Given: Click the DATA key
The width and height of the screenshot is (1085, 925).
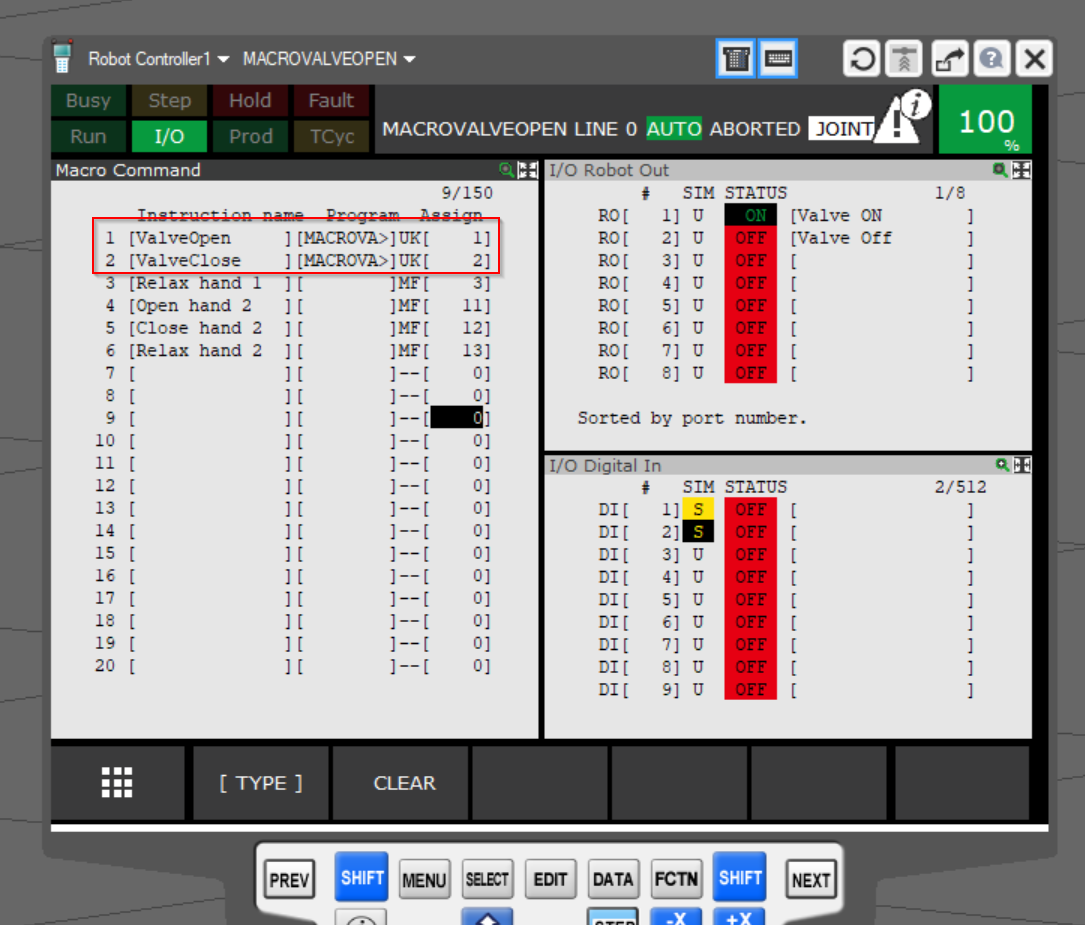Looking at the screenshot, I should (613, 879).
